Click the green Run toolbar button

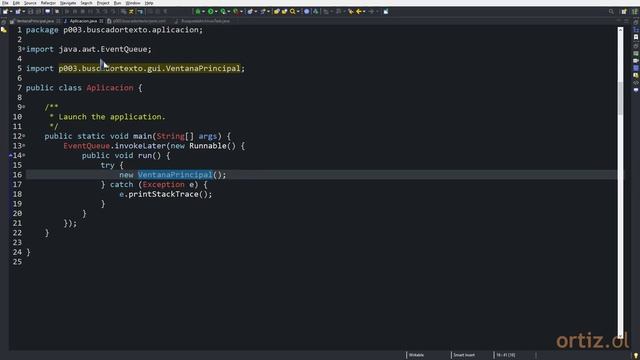pos(210,11)
